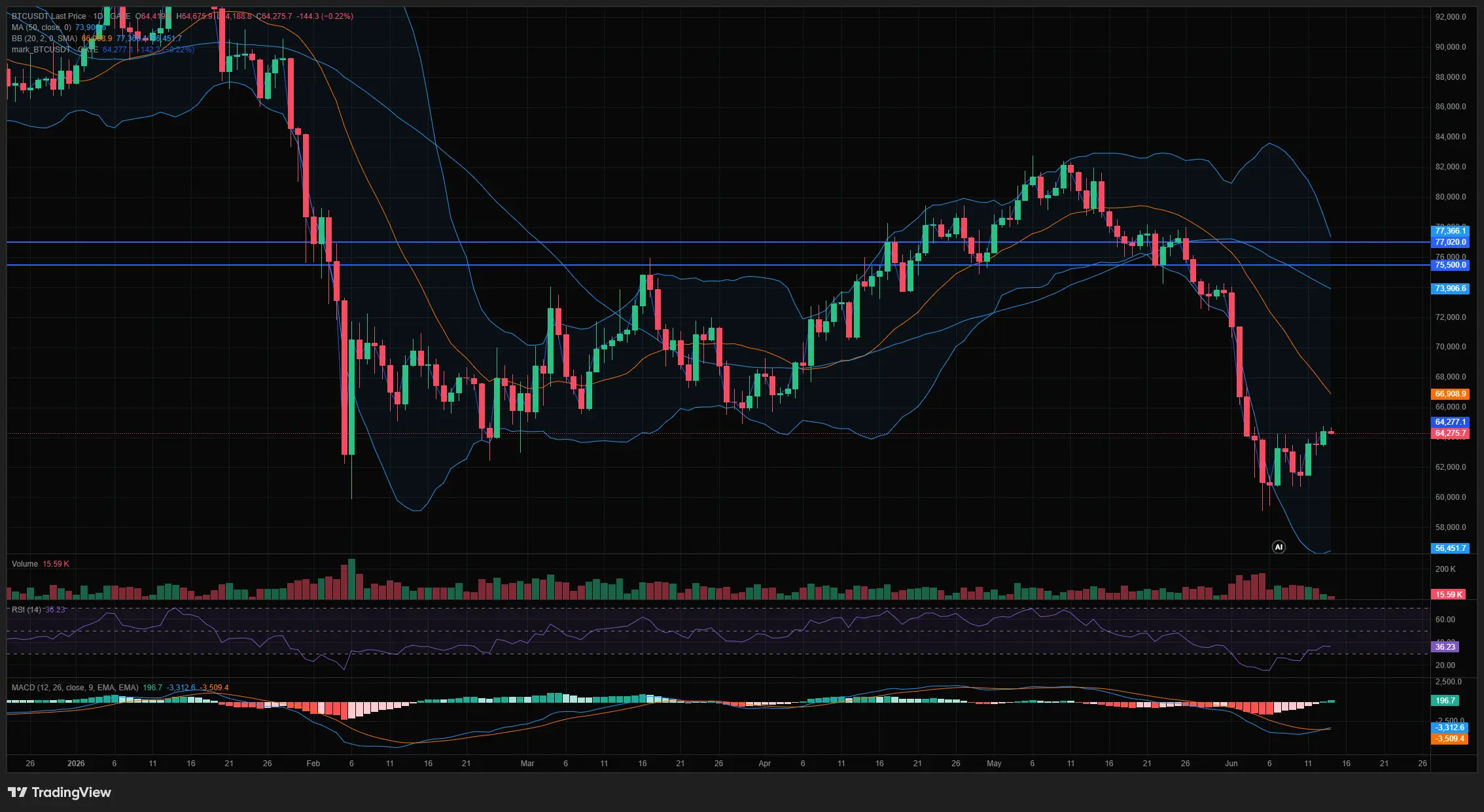Select the BTCUSDT Last Price legend title
The image size is (1484, 812).
point(48,16)
